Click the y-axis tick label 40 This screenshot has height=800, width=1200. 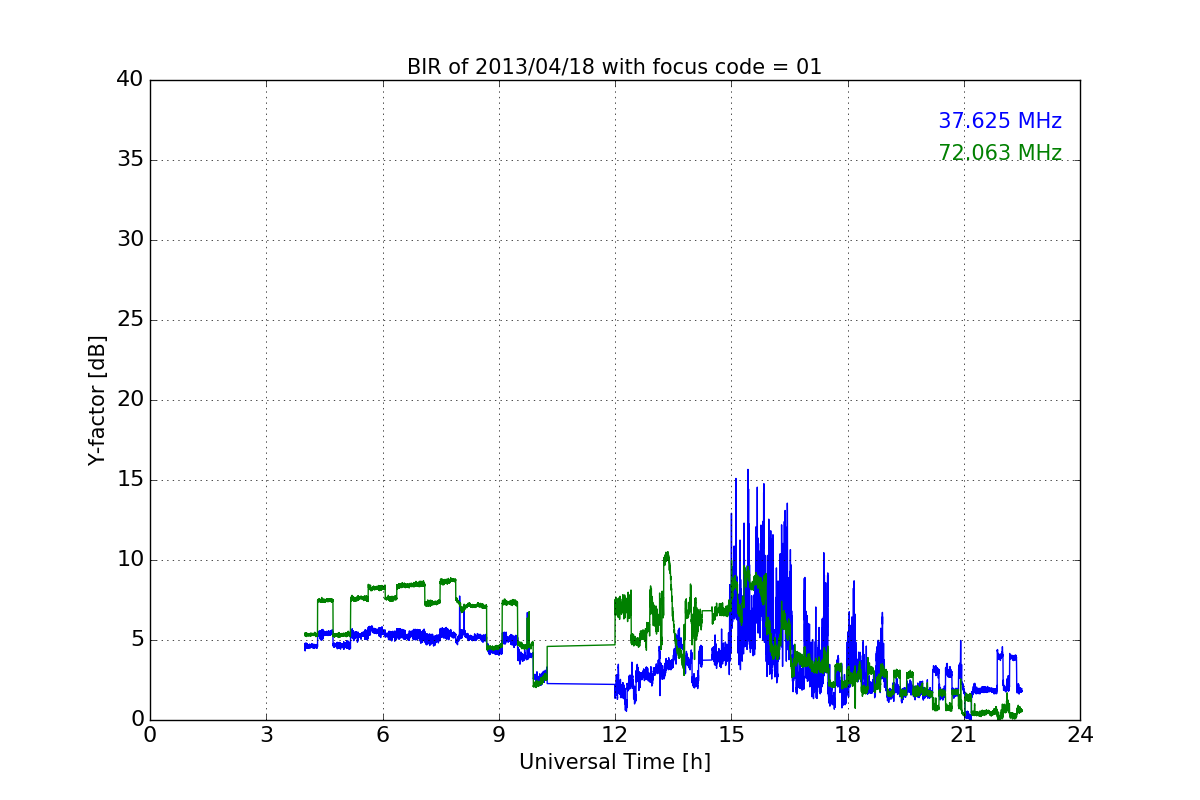tap(130, 80)
